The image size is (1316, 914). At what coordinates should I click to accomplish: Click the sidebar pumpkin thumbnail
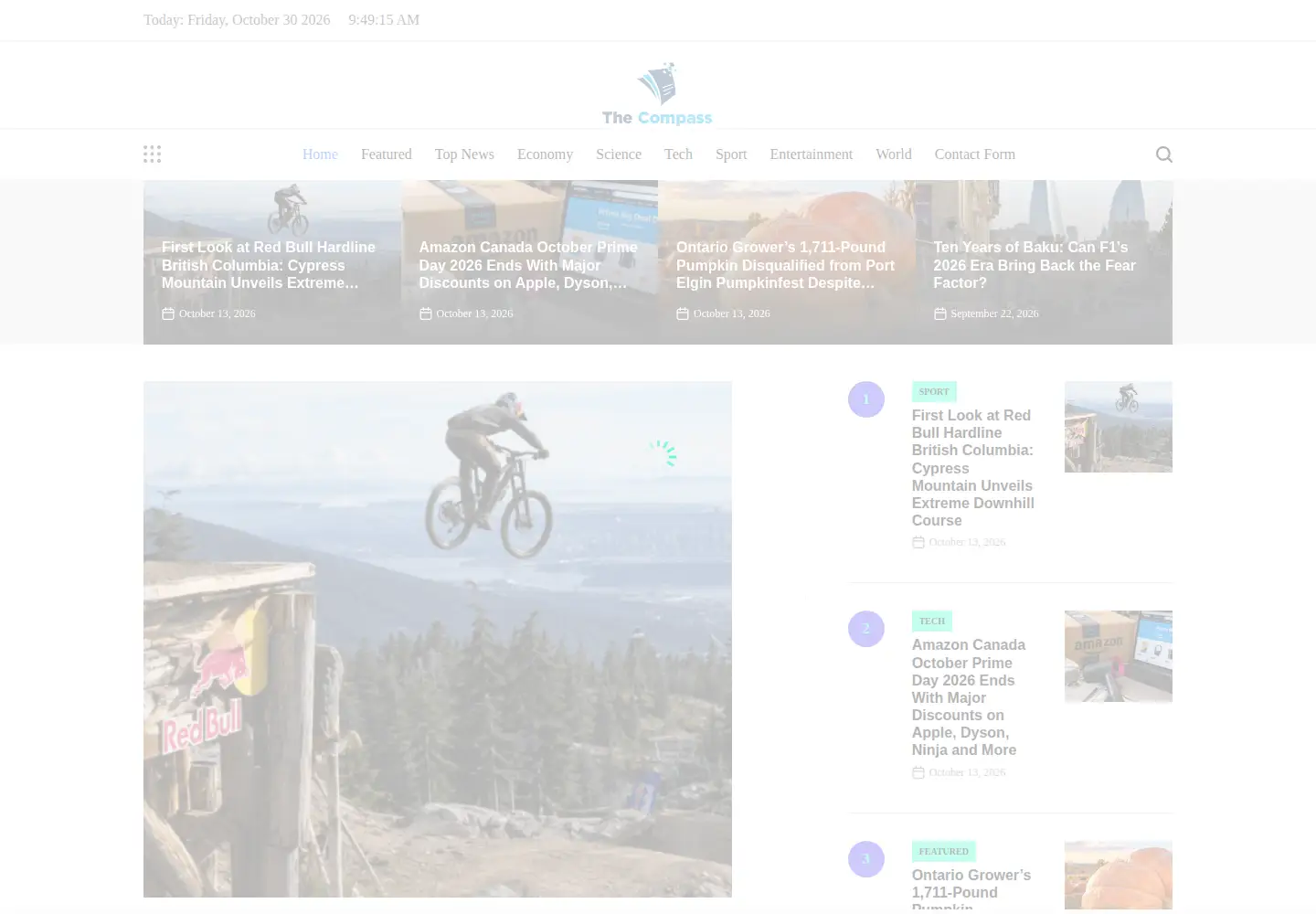point(1119,875)
